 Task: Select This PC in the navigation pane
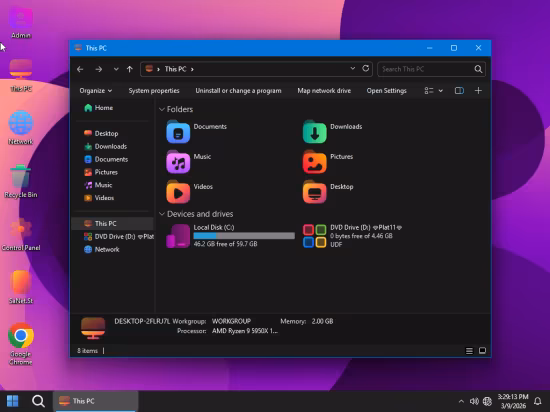point(112,223)
